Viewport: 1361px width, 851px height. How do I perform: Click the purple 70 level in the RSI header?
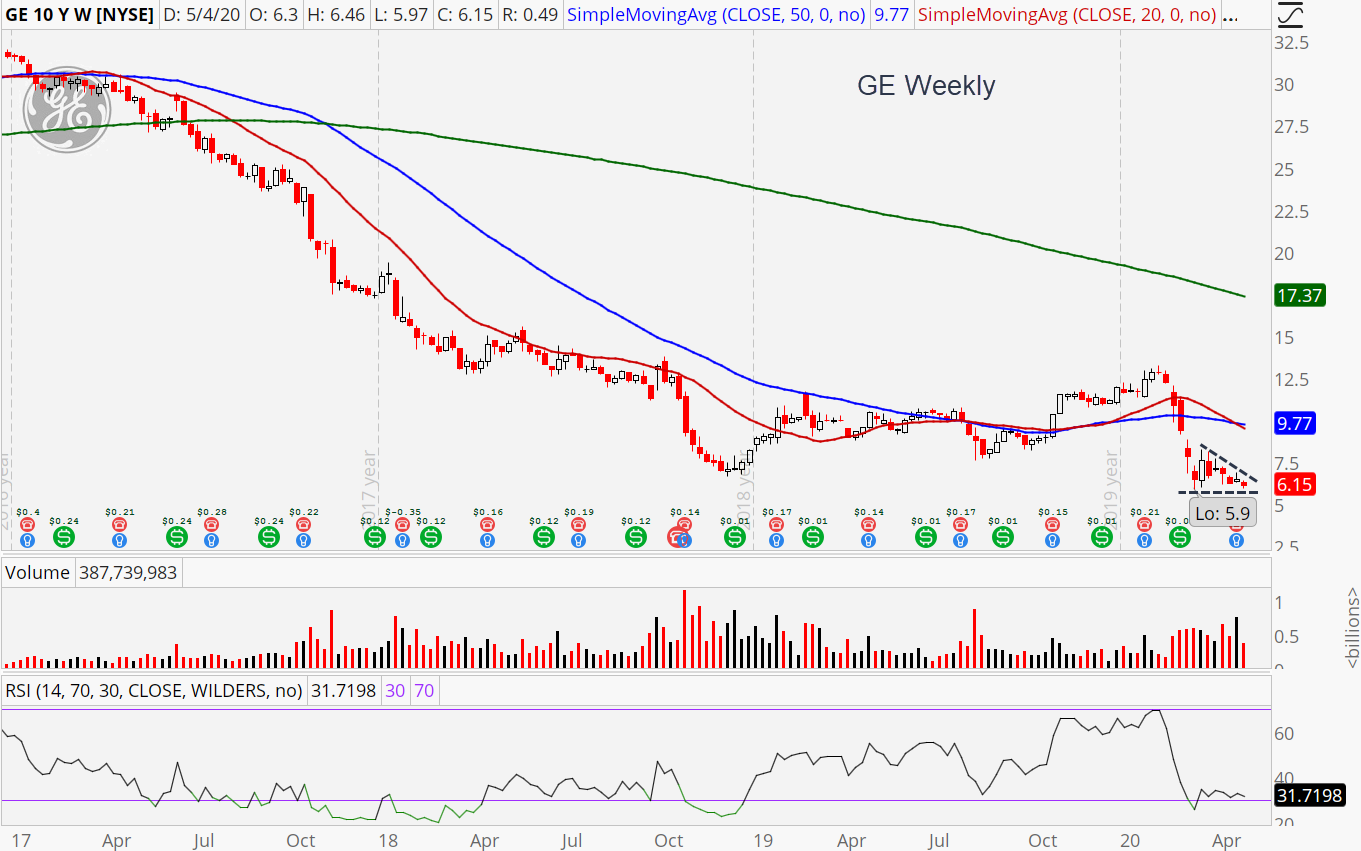[x=424, y=690]
